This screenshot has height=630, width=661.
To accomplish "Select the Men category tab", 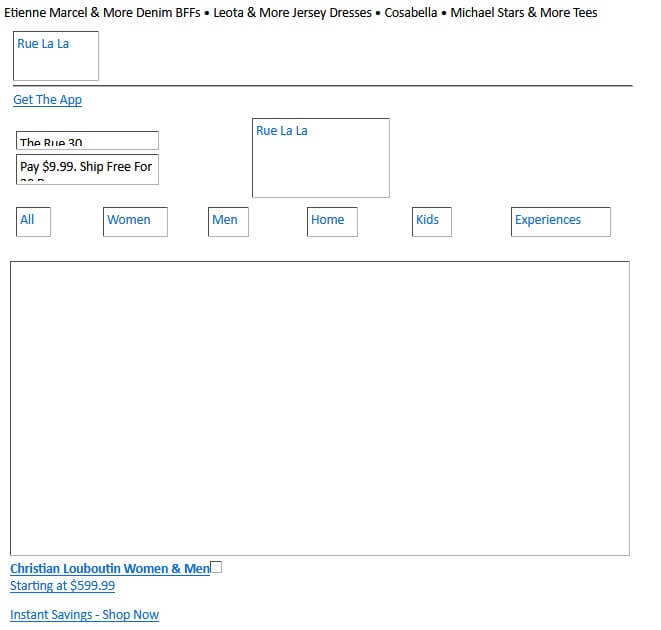I will 228,221.
